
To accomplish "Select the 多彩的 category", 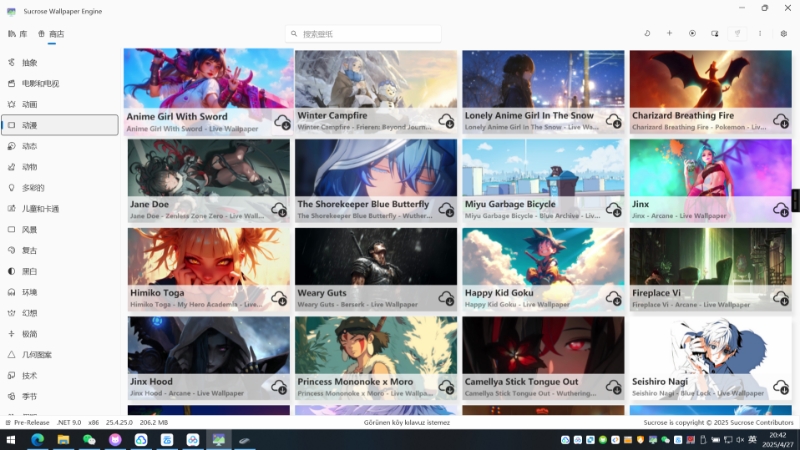I will click(60, 188).
